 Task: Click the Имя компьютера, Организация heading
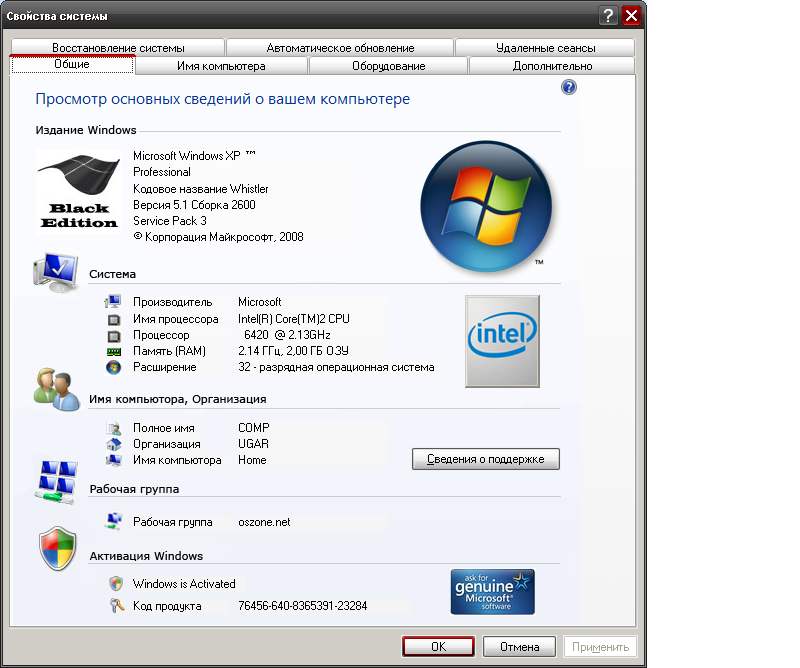[178, 399]
